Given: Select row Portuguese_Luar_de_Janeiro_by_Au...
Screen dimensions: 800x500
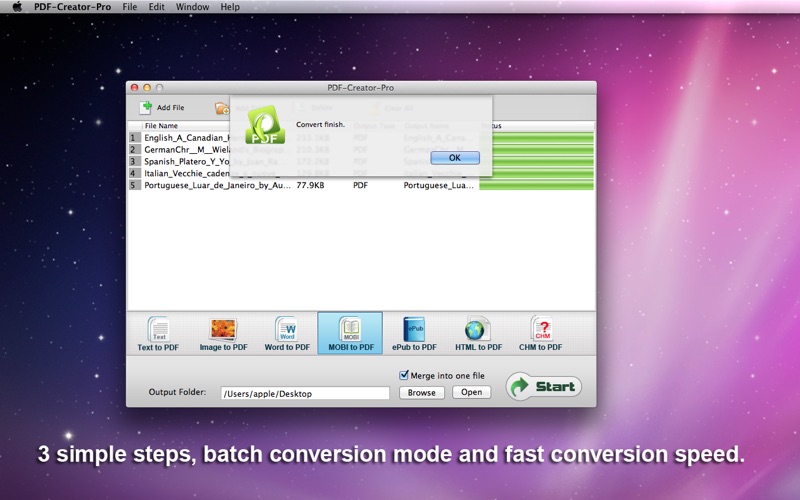Looking at the screenshot, I should (x=361, y=185).
